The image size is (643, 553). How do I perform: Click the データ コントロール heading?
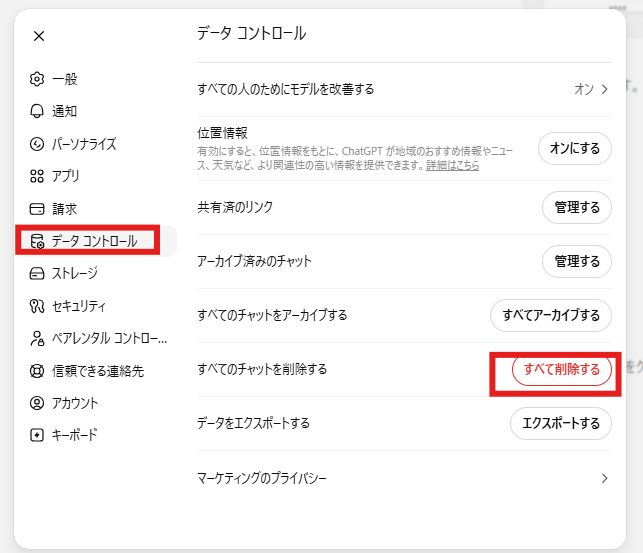coord(251,33)
